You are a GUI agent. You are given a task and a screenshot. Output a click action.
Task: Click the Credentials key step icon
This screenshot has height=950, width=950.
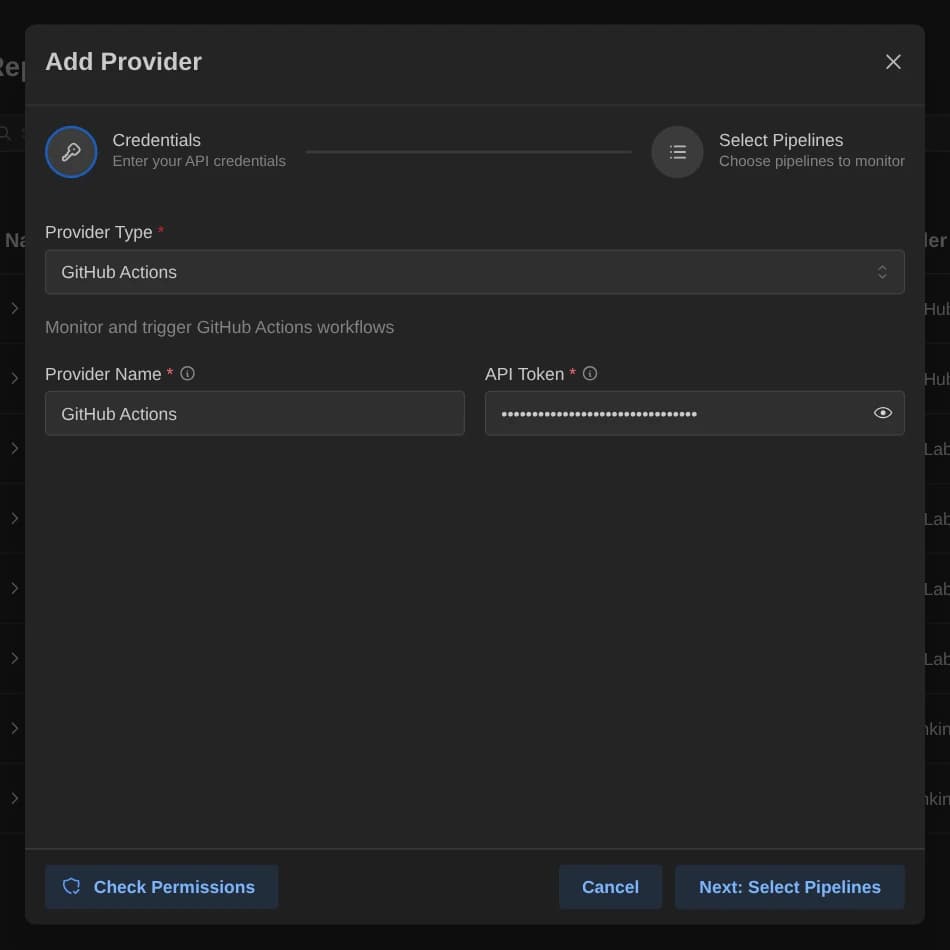(x=71, y=151)
